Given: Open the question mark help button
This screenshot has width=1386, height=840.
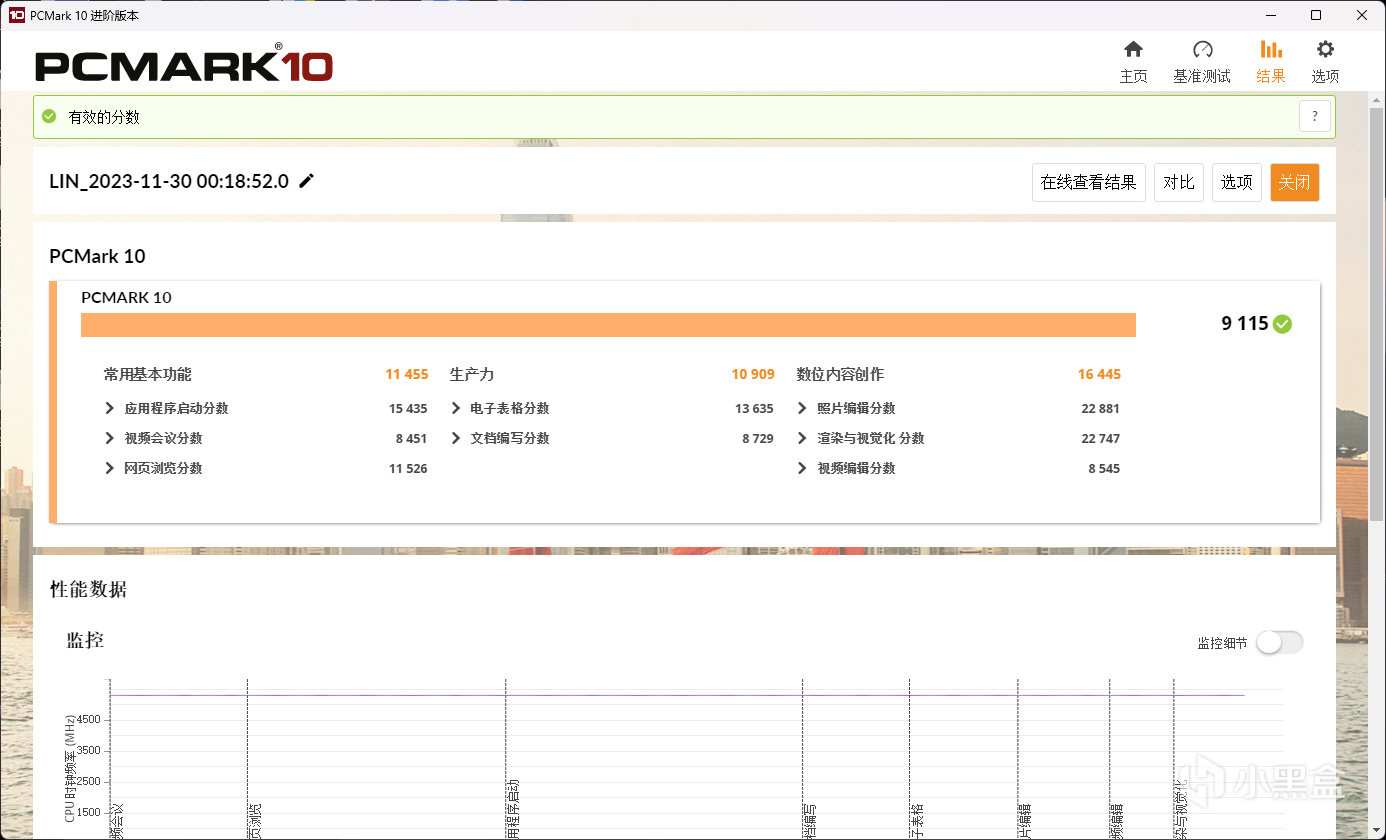Looking at the screenshot, I should pos(1315,116).
